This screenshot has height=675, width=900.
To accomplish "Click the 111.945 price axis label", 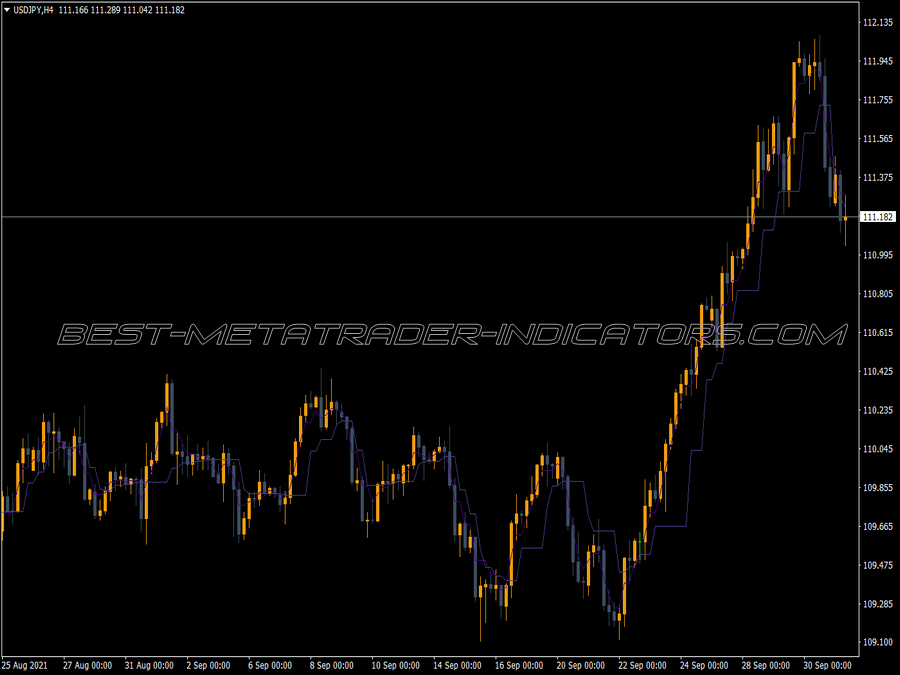I will tap(878, 61).
